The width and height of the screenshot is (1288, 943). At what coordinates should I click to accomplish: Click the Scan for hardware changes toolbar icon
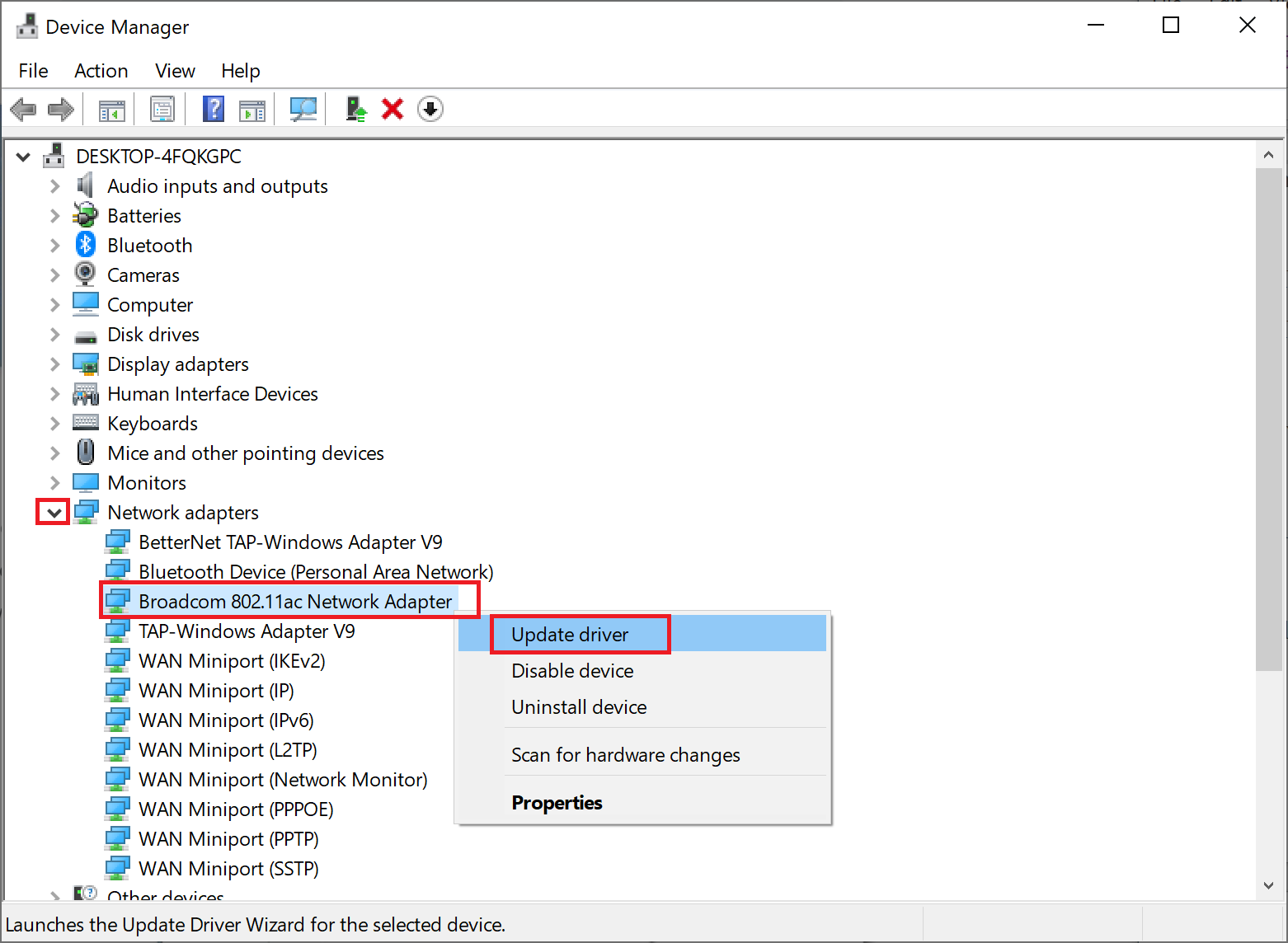[303, 109]
